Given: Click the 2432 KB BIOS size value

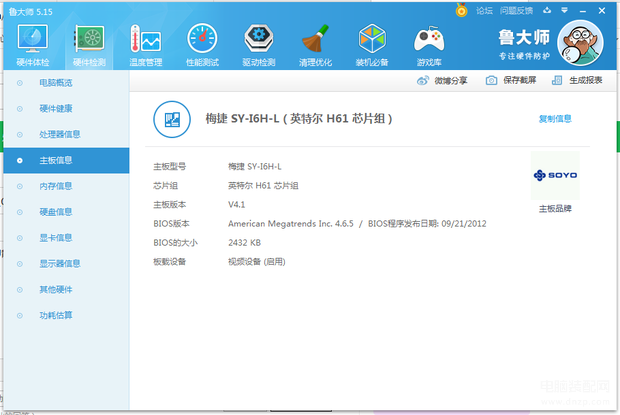Looking at the screenshot, I should click(x=244, y=243).
